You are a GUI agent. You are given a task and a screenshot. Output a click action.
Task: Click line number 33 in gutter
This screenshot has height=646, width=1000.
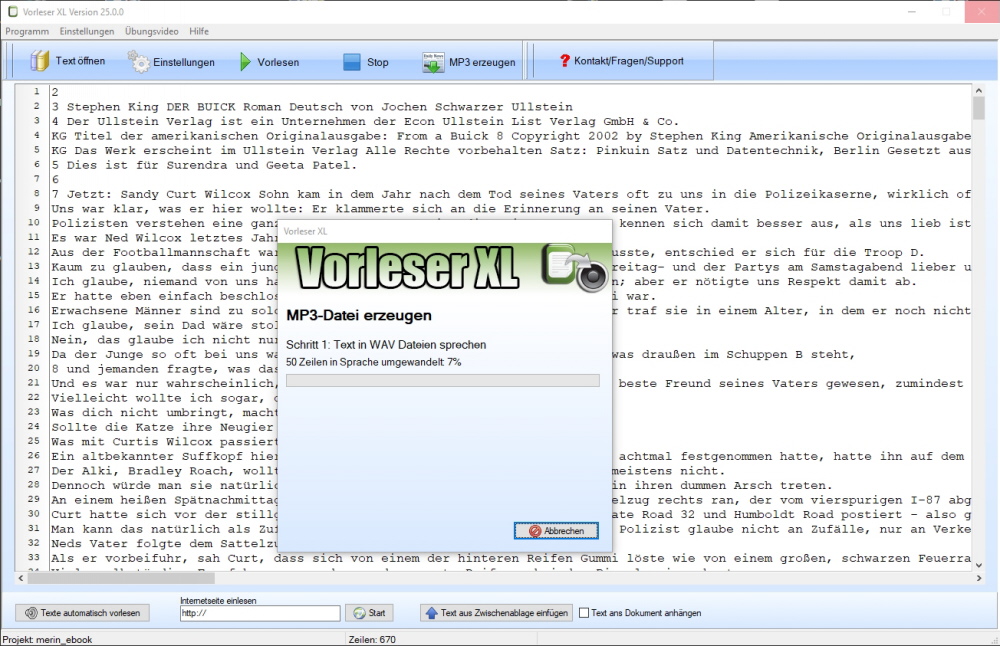tap(34, 557)
